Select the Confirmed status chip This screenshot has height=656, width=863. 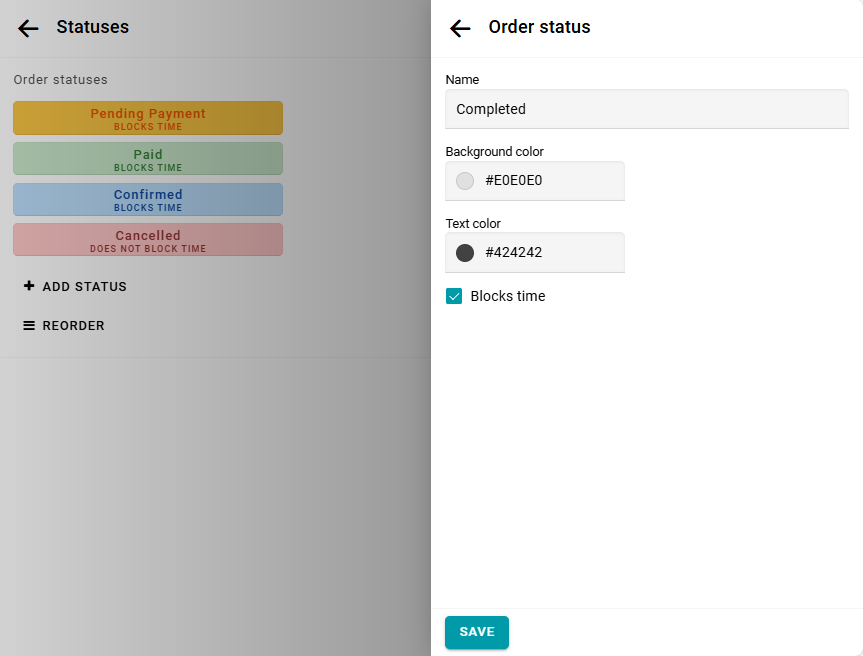point(148,199)
